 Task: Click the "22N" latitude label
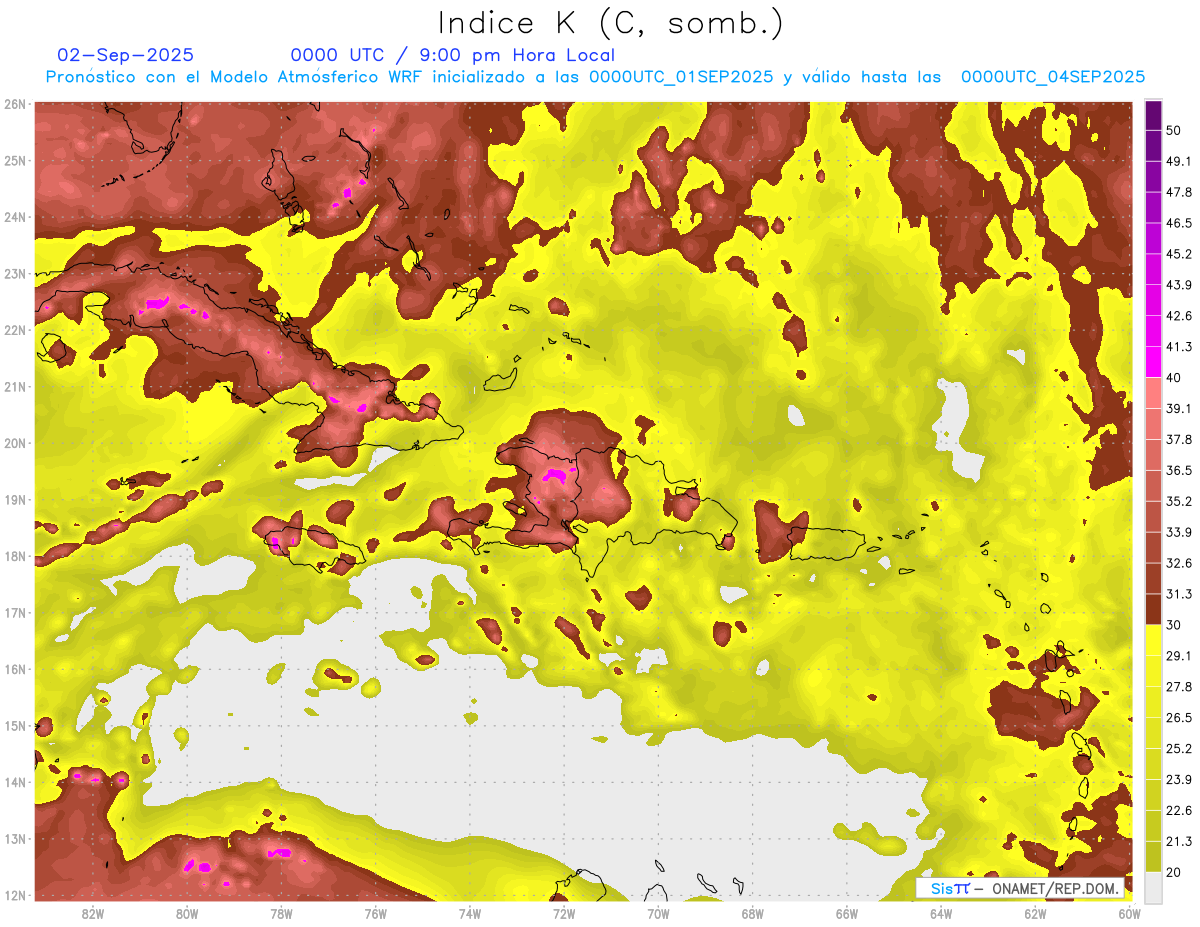[x=15, y=330]
